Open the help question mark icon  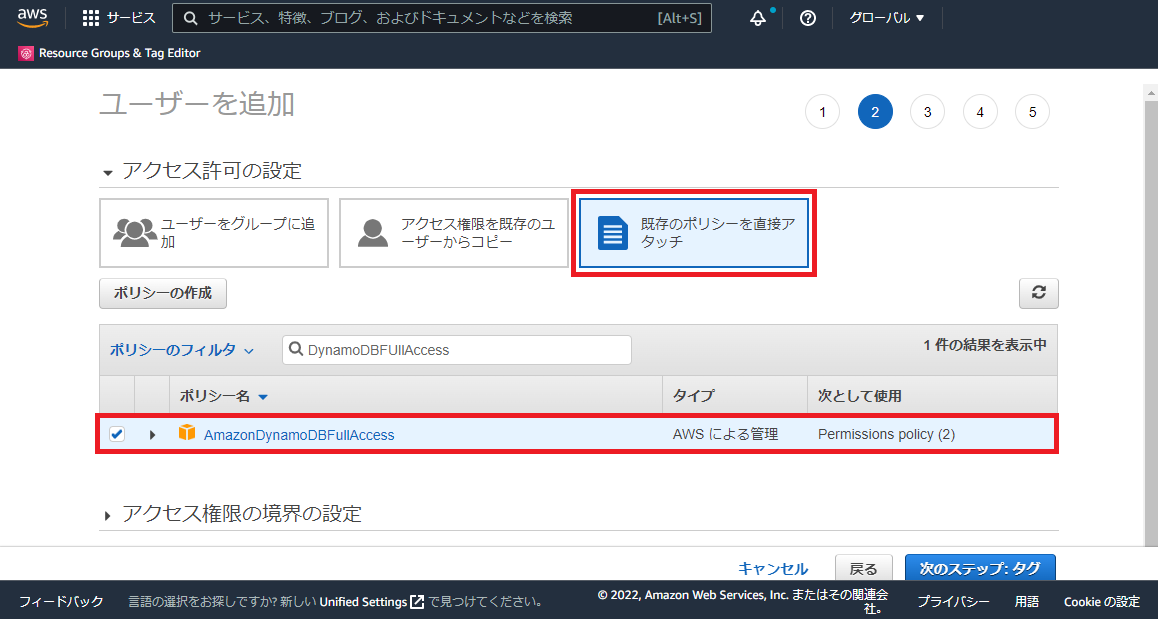pos(808,18)
